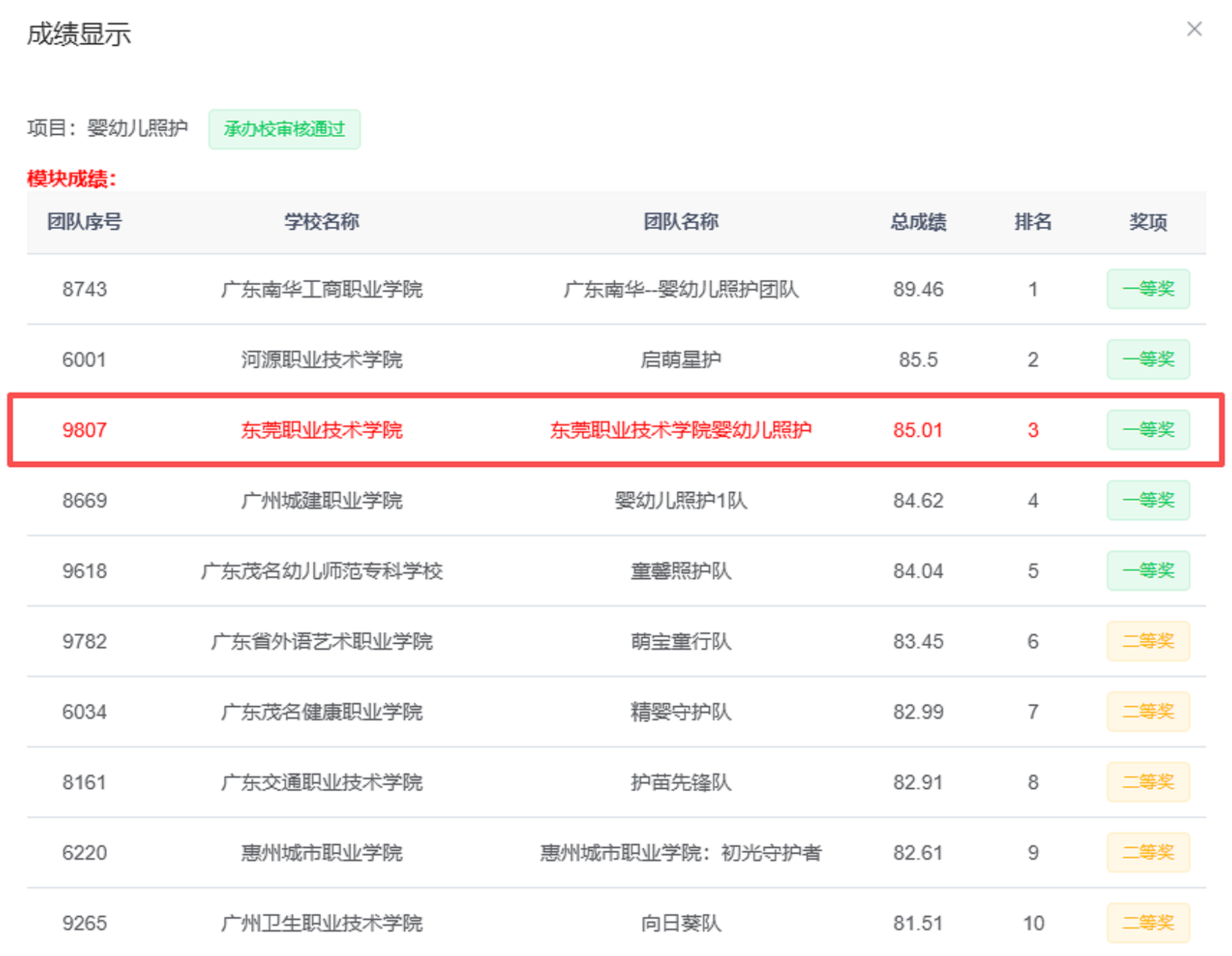Click score 84.62 of 广州城建职业学院
The image size is (1232, 956).
[x=917, y=500]
